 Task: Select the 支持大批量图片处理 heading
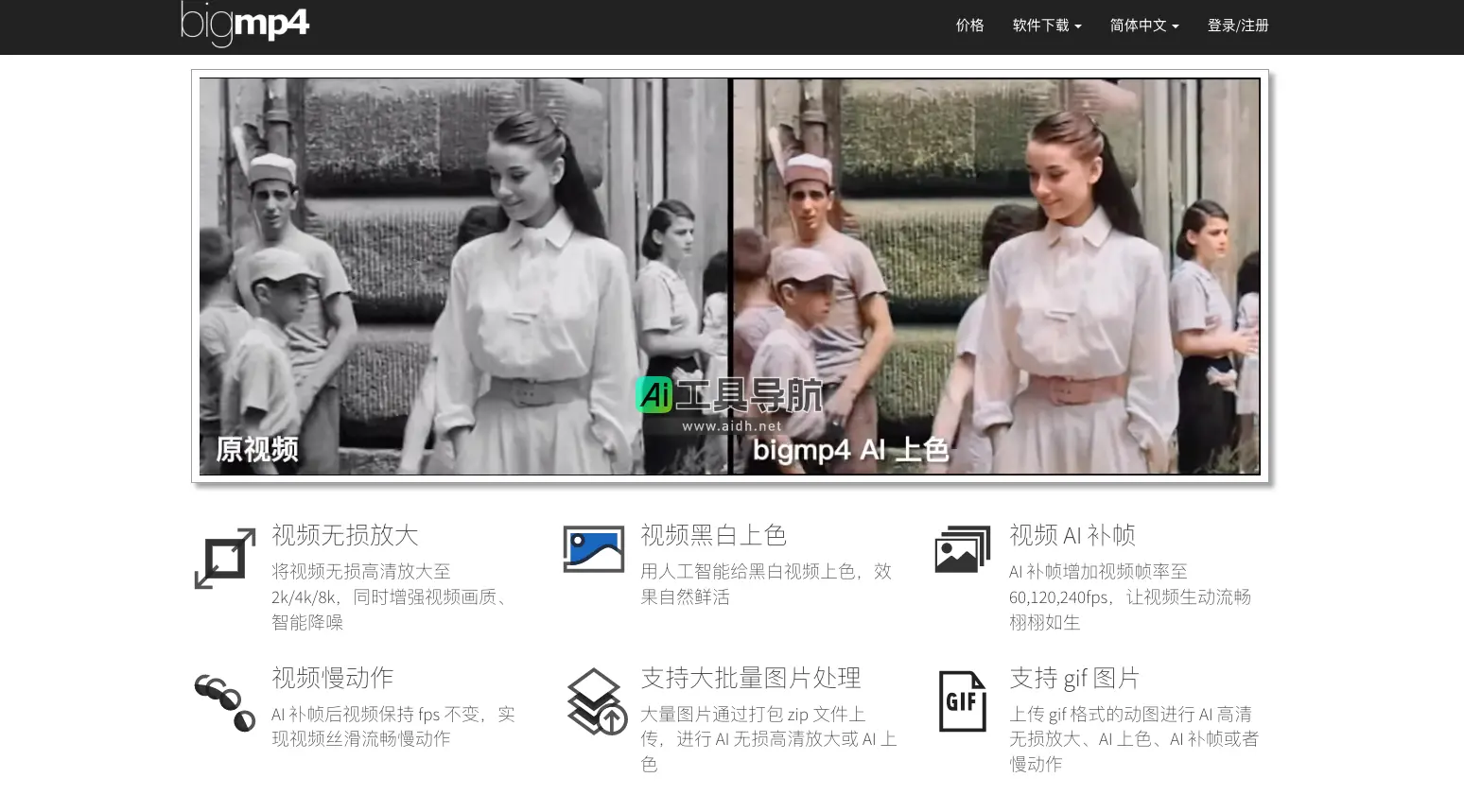(x=751, y=678)
